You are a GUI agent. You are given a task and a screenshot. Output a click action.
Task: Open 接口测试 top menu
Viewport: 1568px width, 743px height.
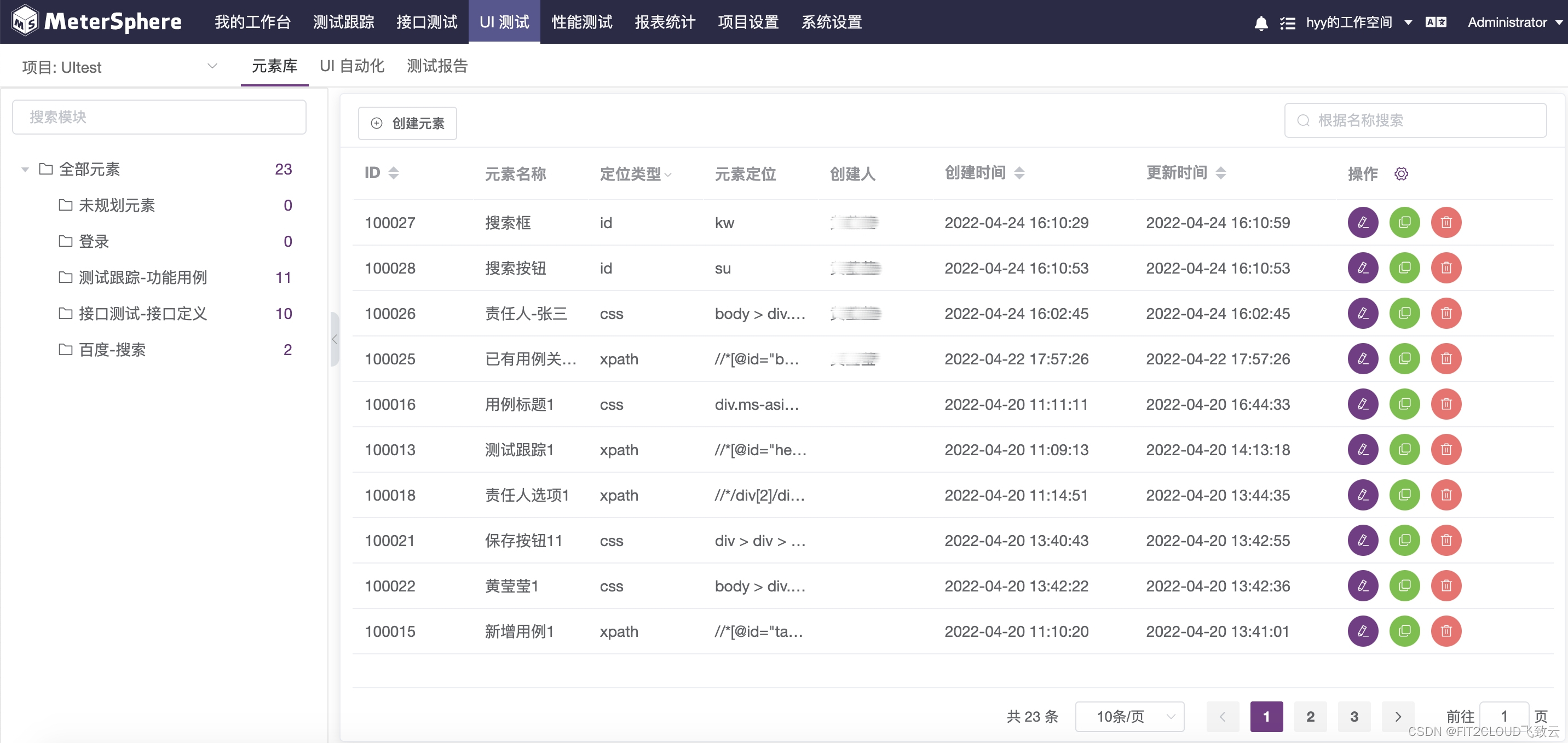[426, 22]
